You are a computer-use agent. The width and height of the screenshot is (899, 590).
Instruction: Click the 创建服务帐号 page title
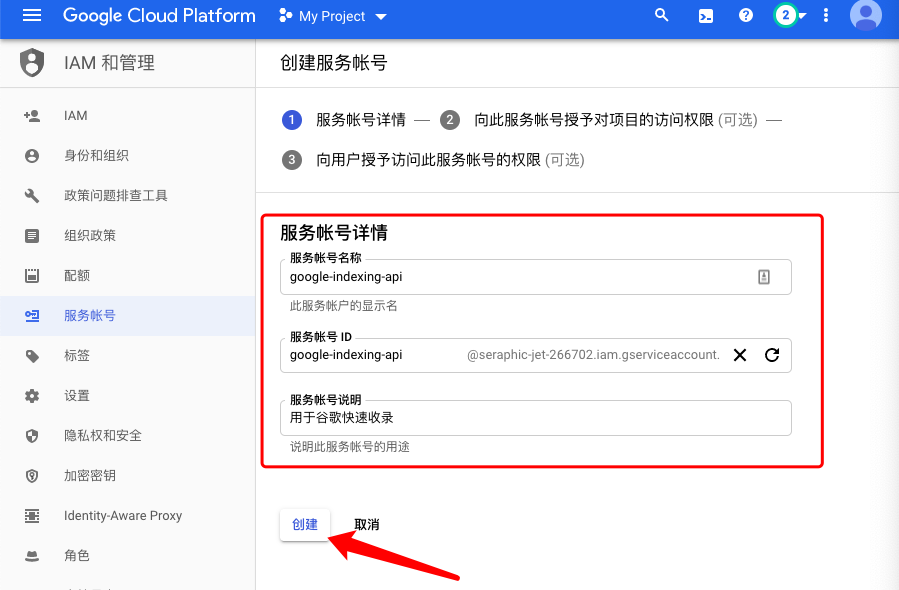[x=334, y=62]
